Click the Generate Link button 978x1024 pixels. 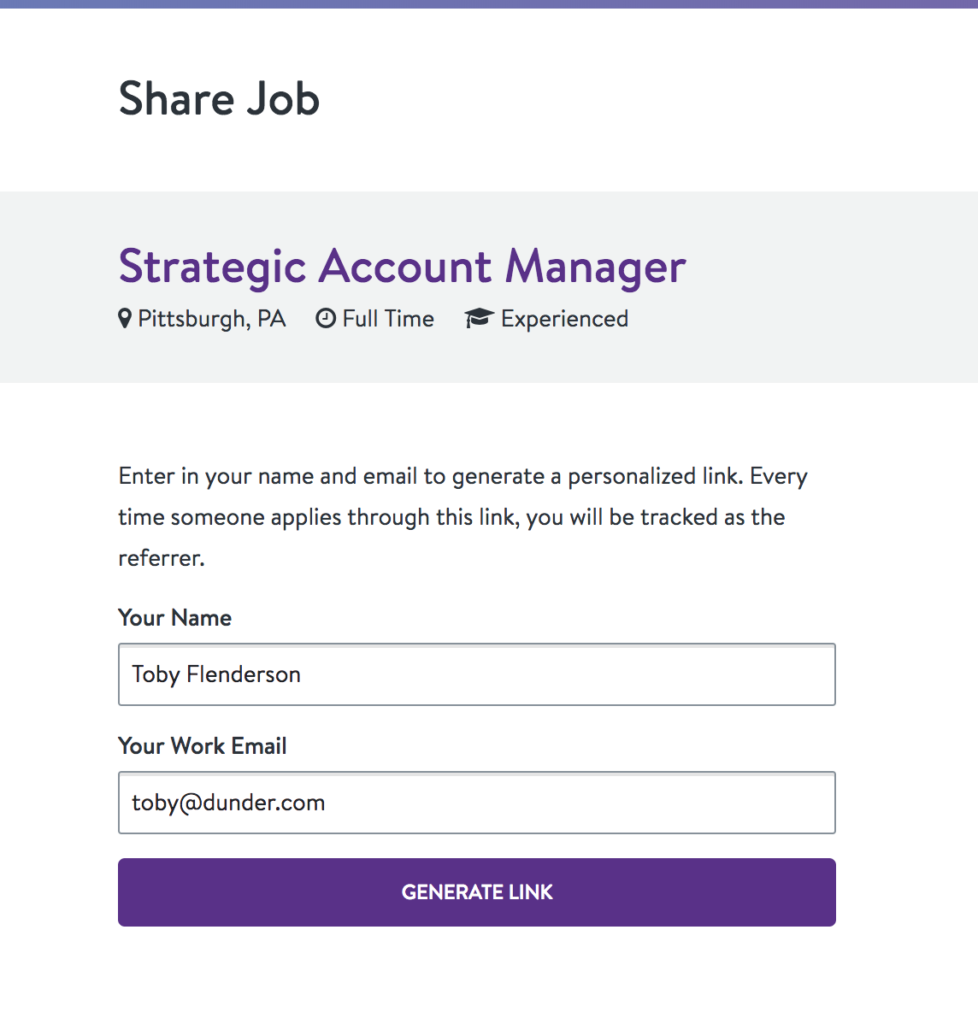coord(477,892)
